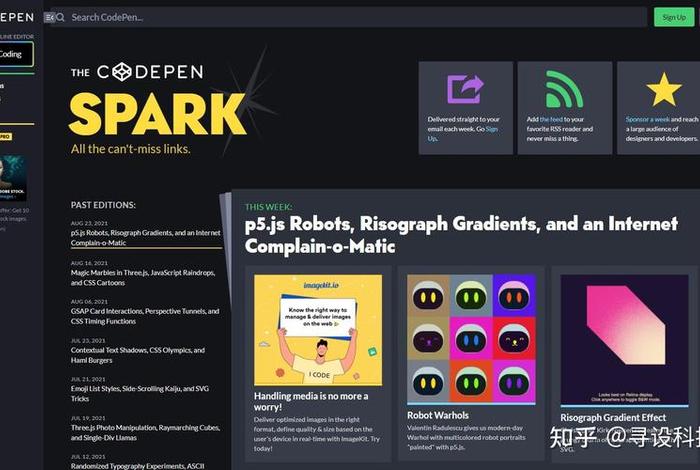Focus the Search CodePen input field

pyautogui.click(x=348, y=17)
